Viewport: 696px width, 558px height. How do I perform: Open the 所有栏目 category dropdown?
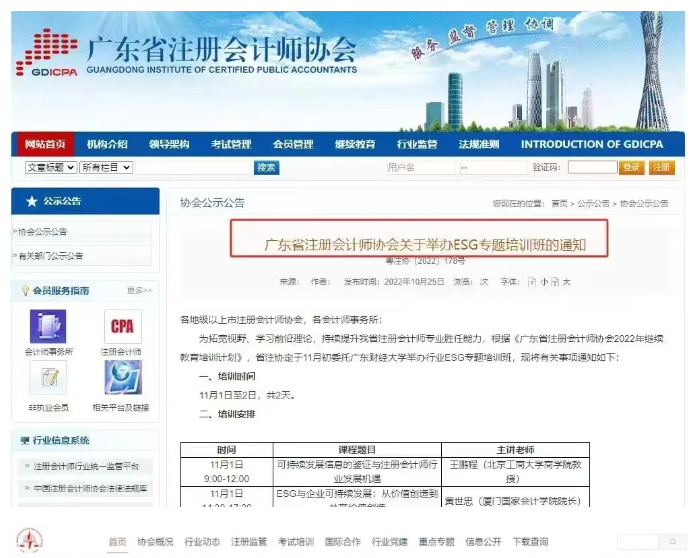(x=106, y=167)
